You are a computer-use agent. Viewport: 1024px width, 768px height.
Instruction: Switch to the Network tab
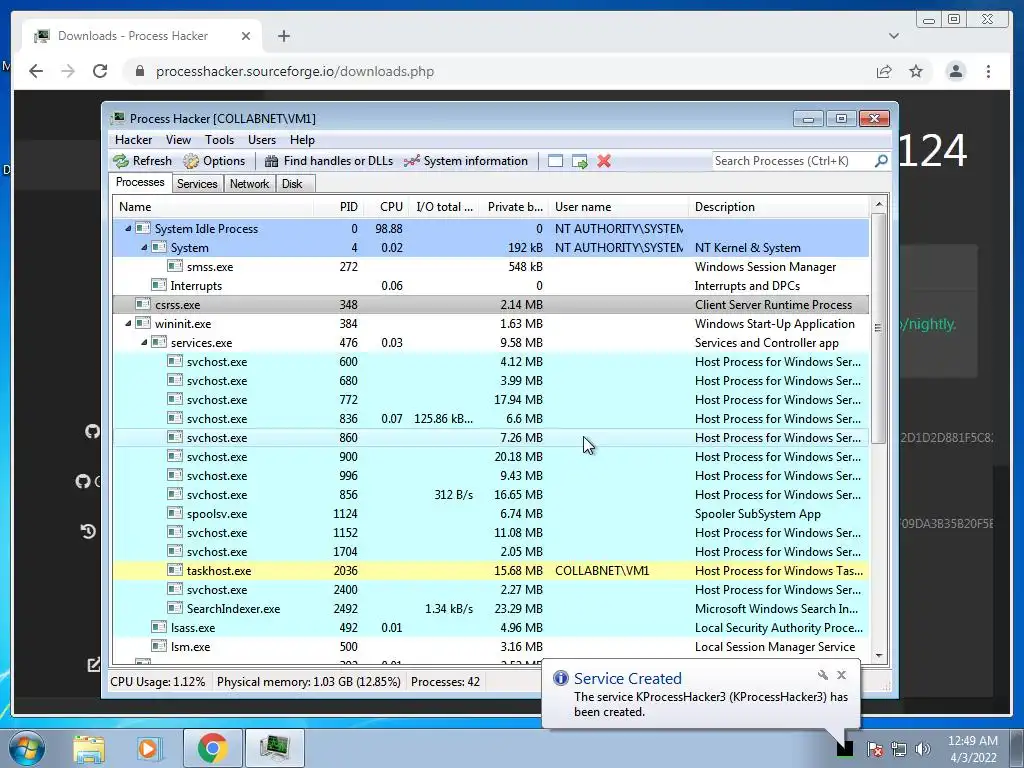249,184
